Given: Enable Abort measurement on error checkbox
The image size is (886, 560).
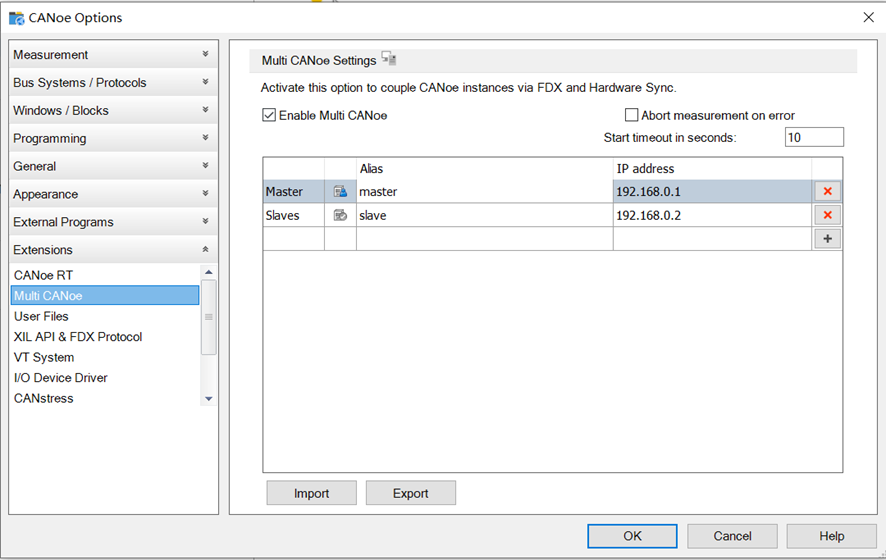Looking at the screenshot, I should 631,115.
